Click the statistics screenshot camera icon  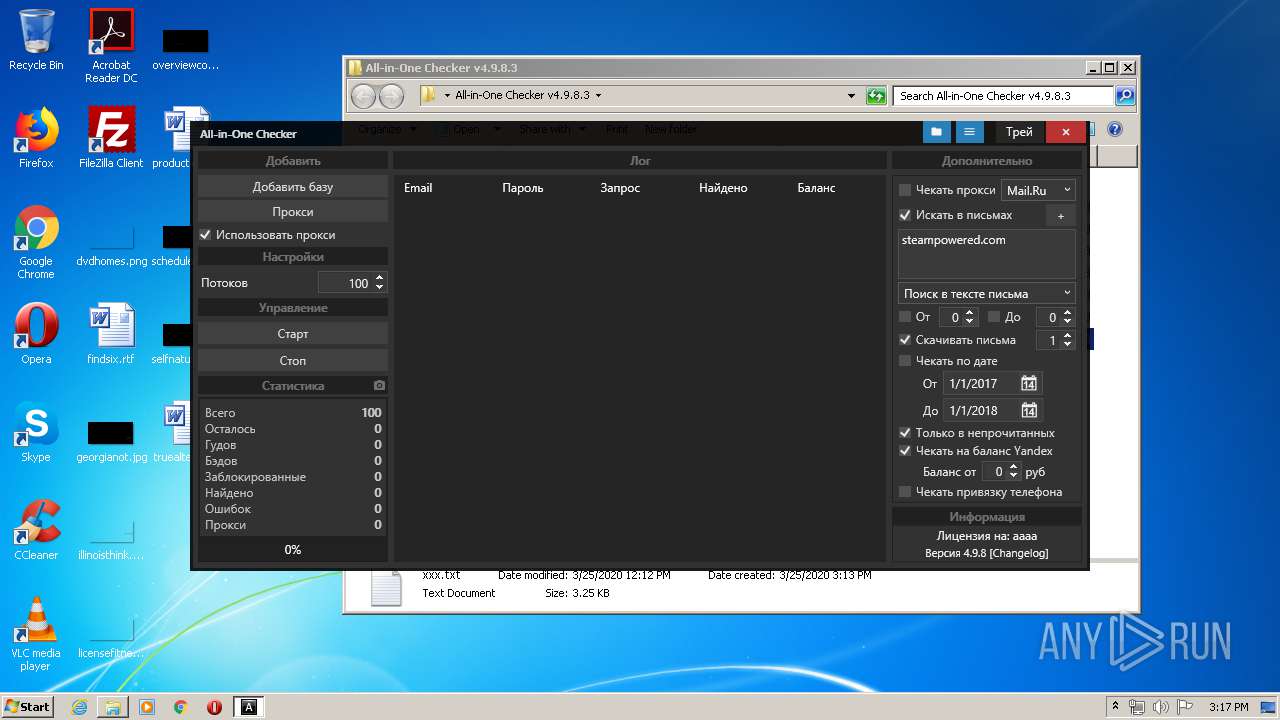[x=379, y=385]
